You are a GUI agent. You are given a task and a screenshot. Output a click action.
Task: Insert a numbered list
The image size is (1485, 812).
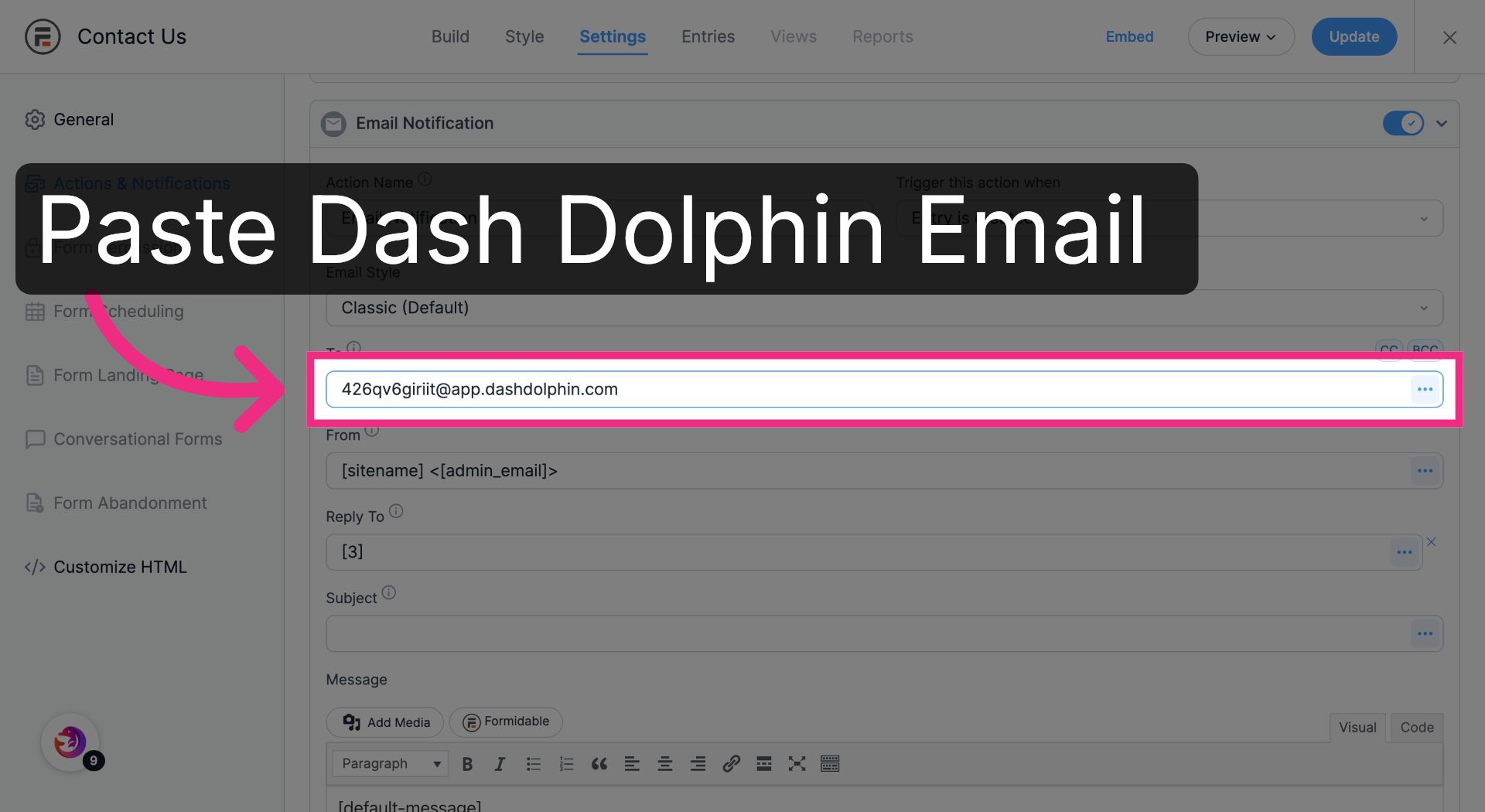click(x=567, y=764)
